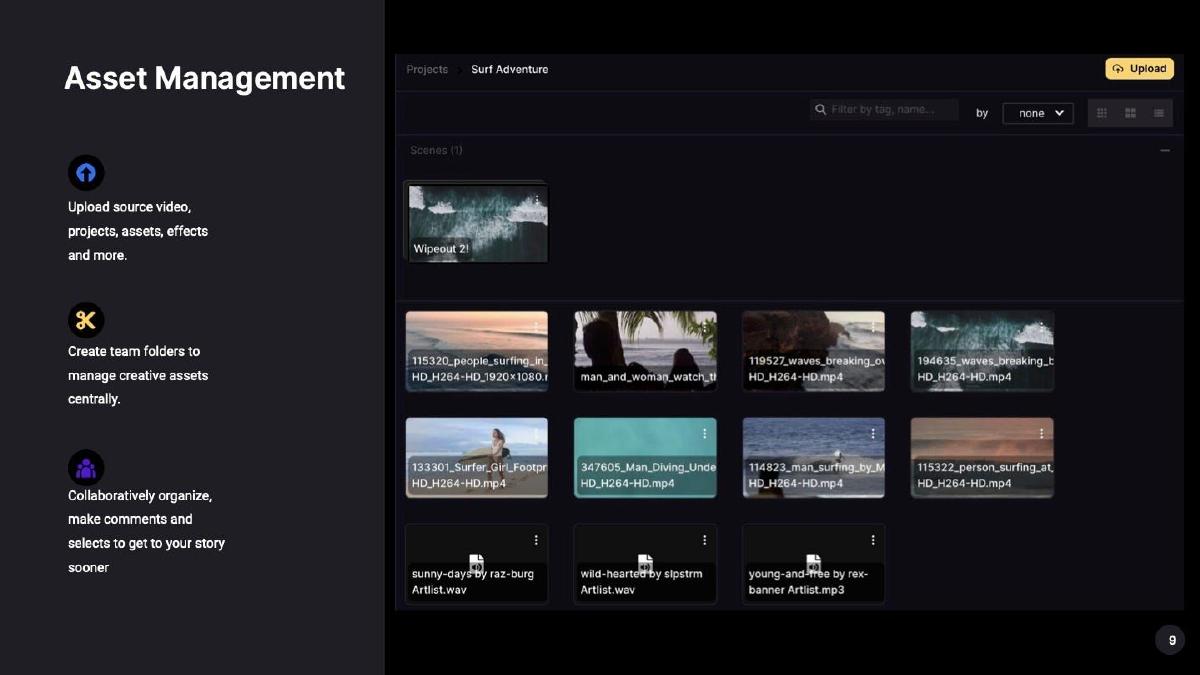Select the 119527_waves_breaking file name
Viewport: 1200px width, 675px height.
pyautogui.click(x=816, y=369)
